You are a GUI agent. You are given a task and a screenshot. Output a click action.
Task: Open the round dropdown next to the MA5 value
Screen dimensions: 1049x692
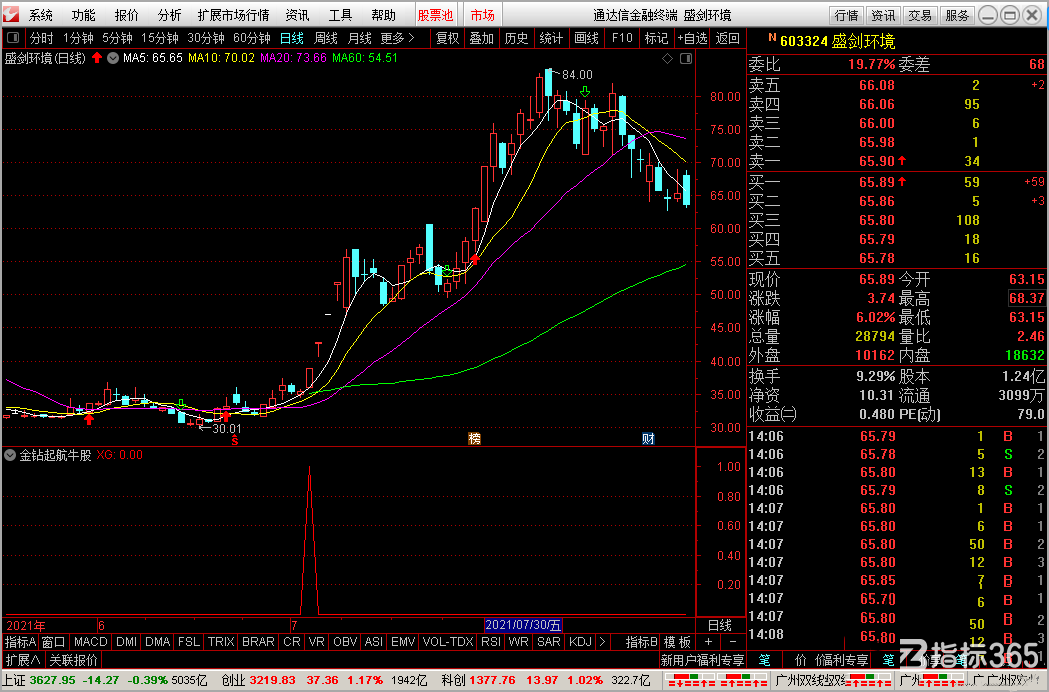(x=113, y=58)
